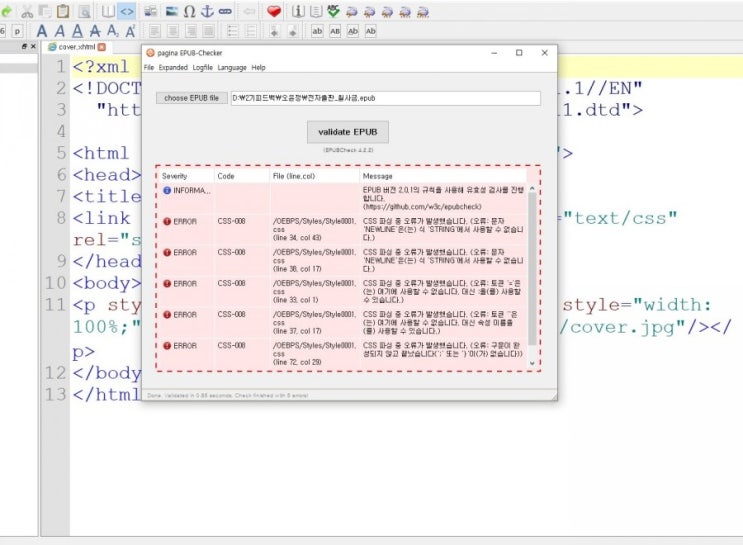The image size is (743, 545).
Task: Select the cover.xhtml editor tab
Action: pos(76,47)
